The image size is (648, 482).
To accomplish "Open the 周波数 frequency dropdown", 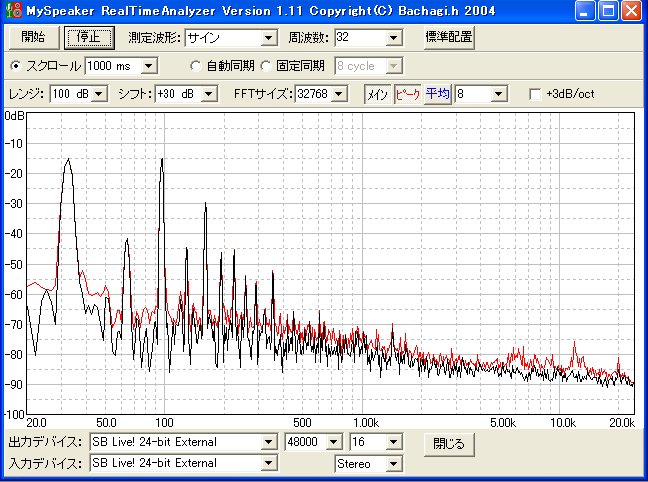I will [x=393, y=38].
